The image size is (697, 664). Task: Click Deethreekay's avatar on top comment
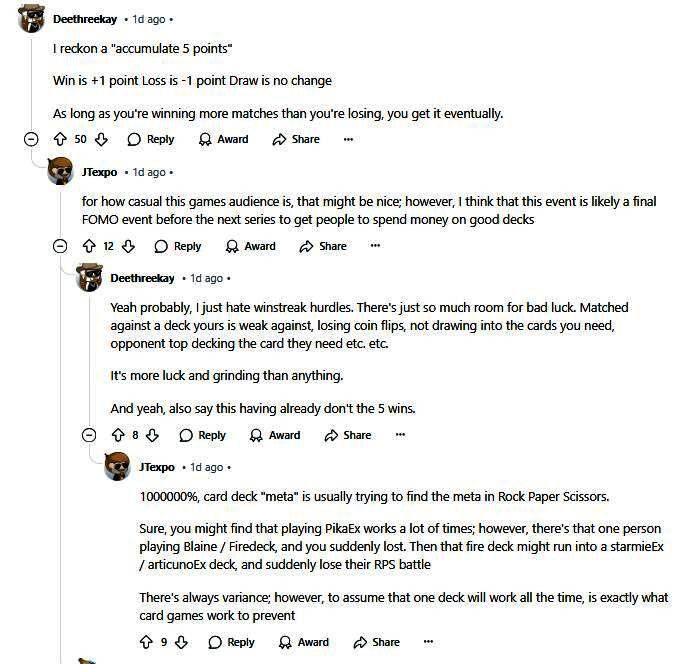(x=32, y=20)
